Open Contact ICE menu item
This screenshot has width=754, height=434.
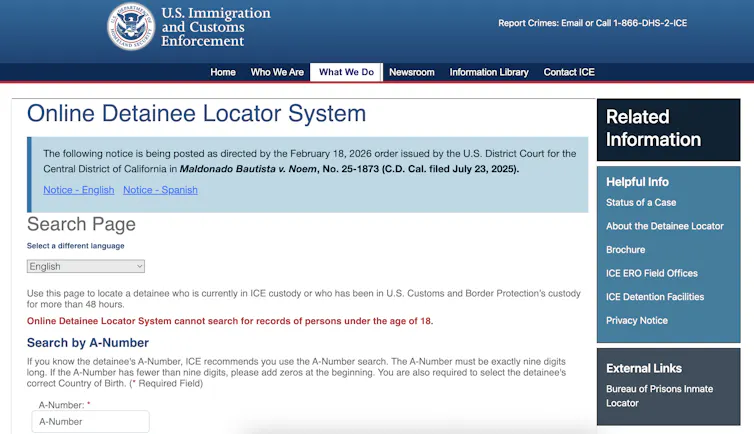pos(569,72)
